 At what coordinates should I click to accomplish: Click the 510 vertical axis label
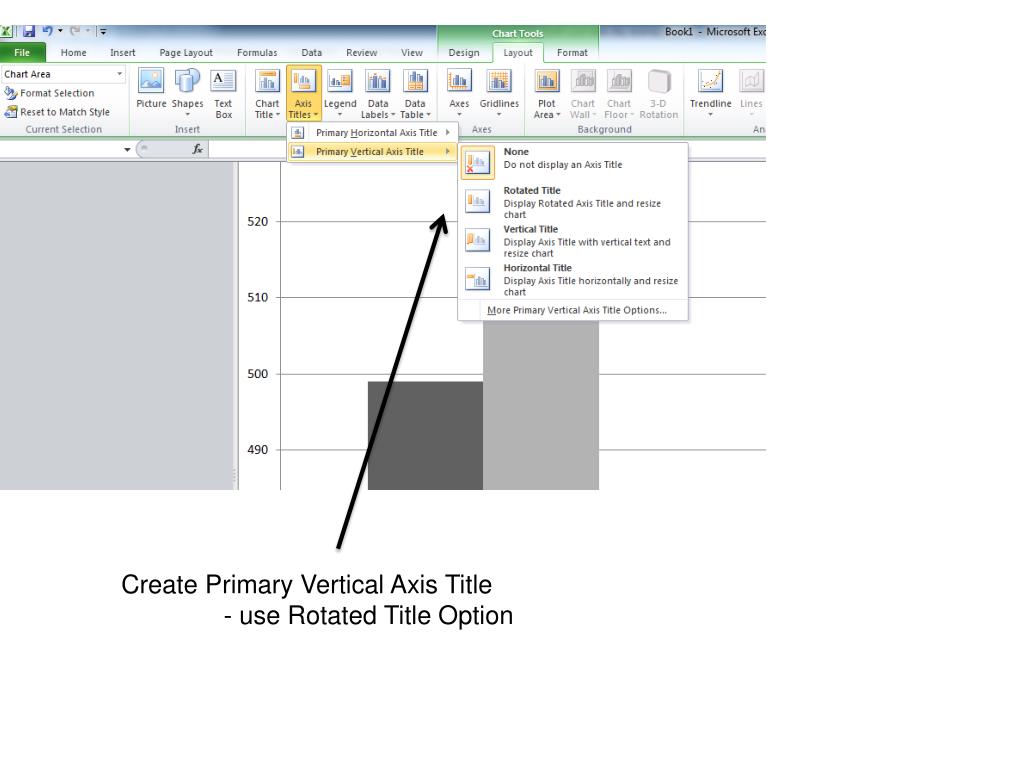257,297
